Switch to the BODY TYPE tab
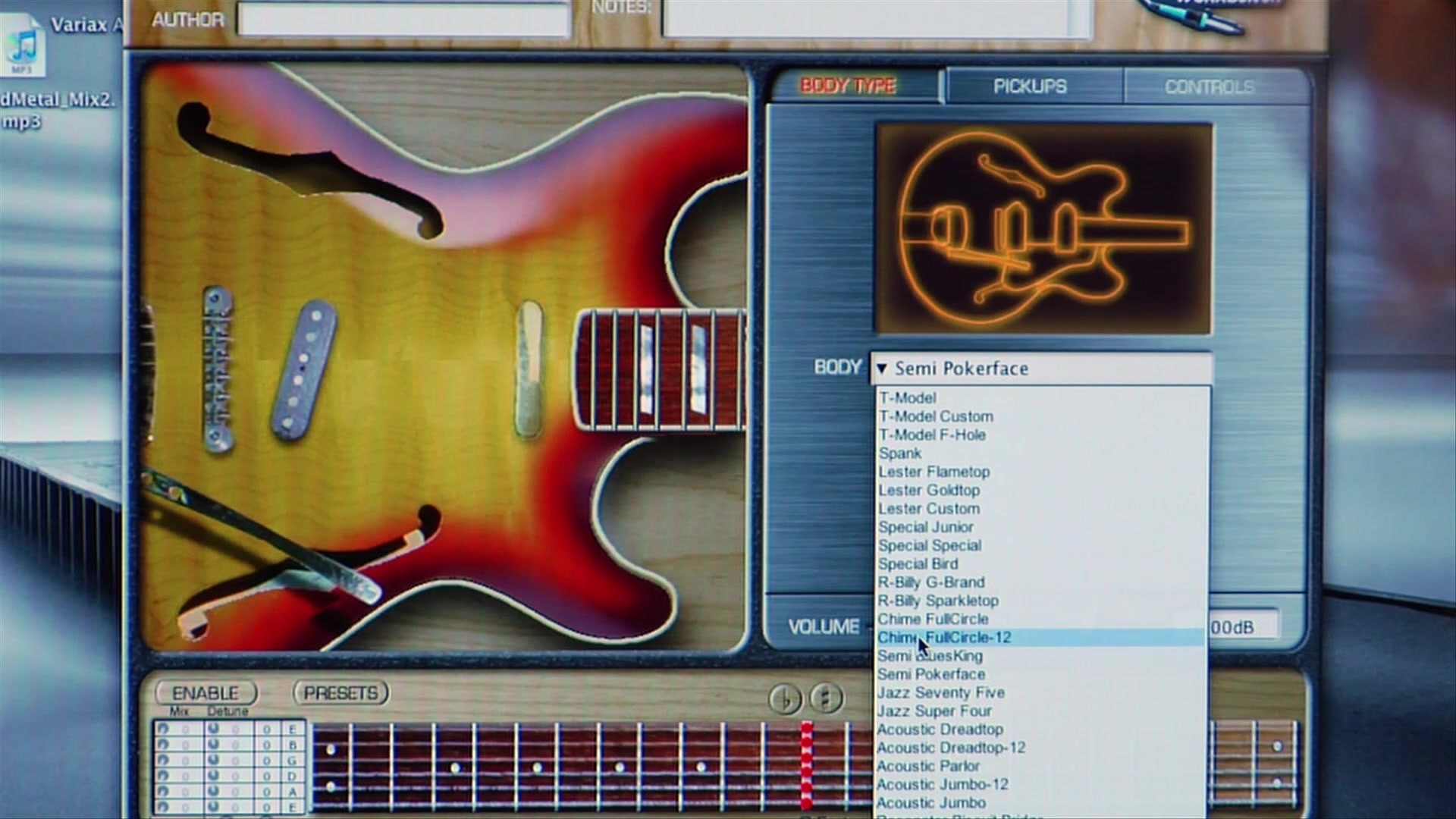 (849, 86)
